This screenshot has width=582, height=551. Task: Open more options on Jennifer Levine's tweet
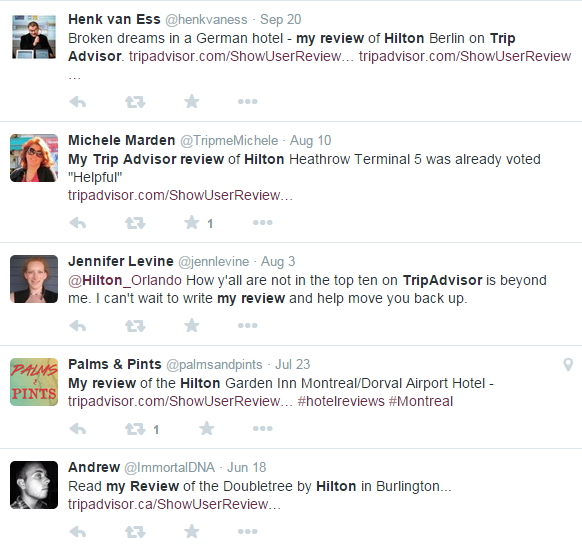pos(248,326)
